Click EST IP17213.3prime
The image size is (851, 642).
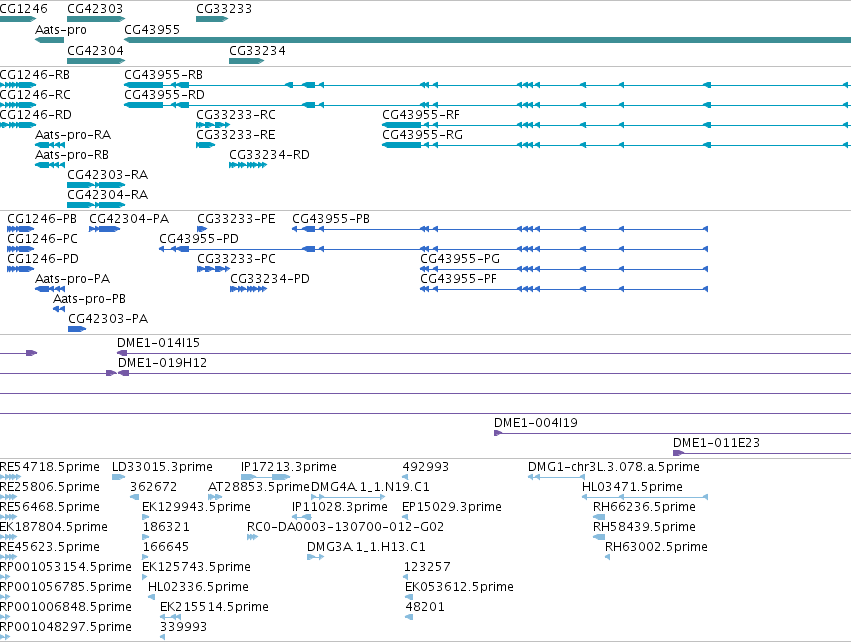coord(289,467)
